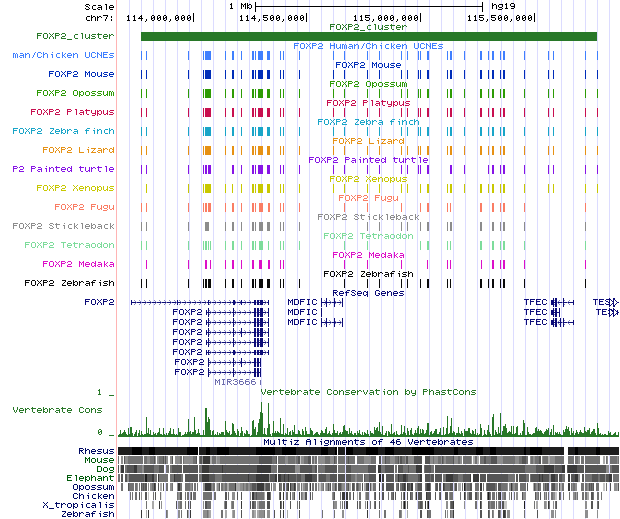
Task: Select the FOXP2 Lizard label on left
Action: coord(77,150)
